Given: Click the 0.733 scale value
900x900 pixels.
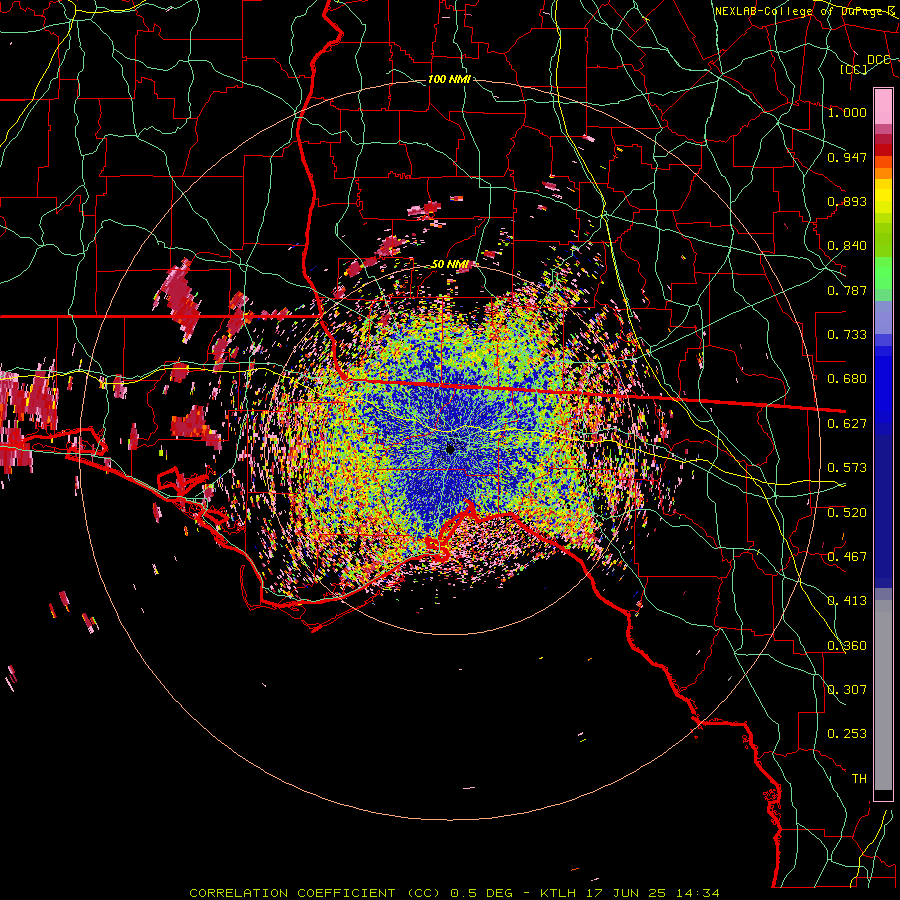Looking at the screenshot, I should tap(847, 335).
